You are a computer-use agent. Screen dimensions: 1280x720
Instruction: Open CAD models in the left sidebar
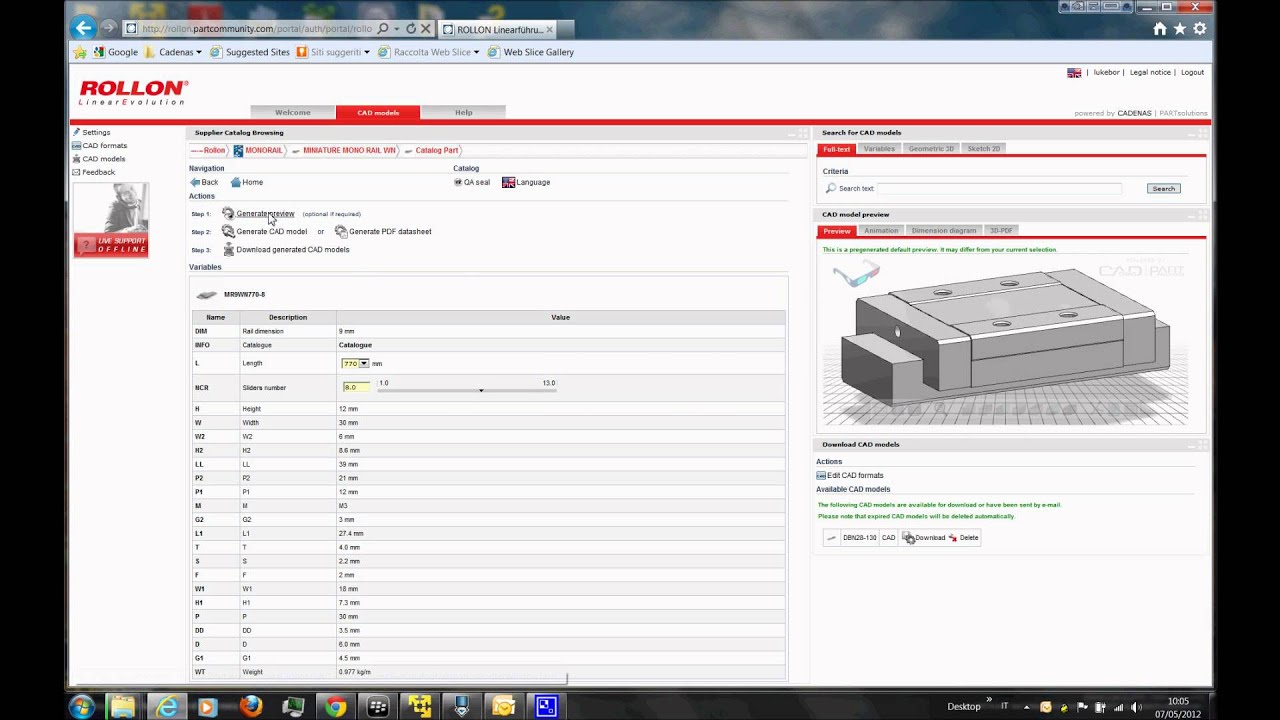[98, 159]
